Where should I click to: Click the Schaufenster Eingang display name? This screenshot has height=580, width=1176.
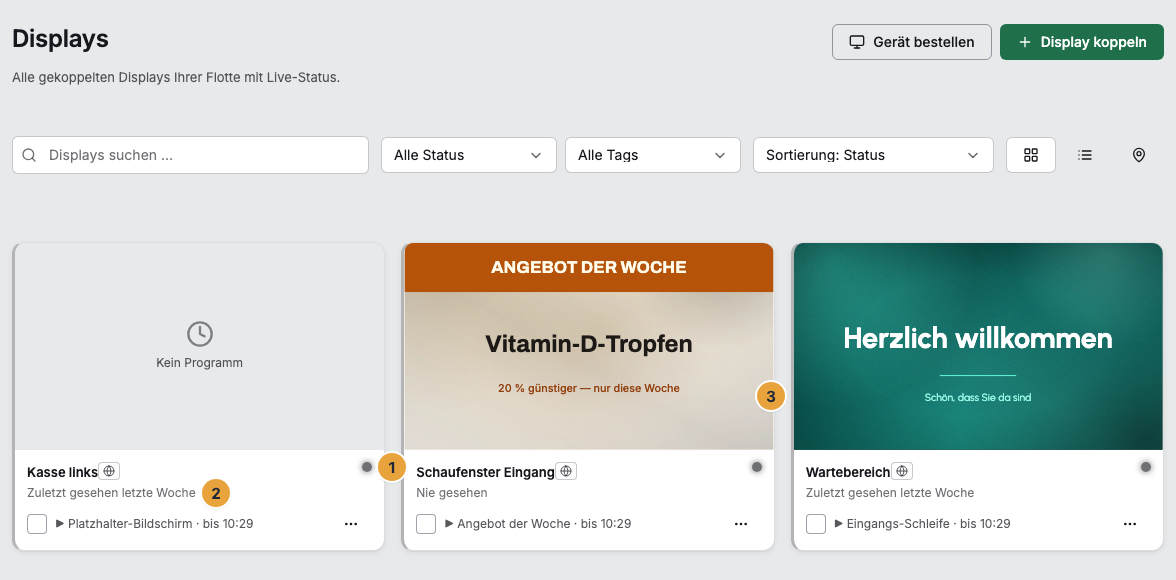tap(485, 472)
